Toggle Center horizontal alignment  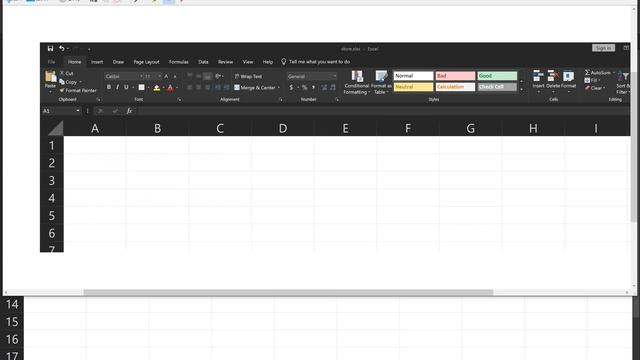[x=199, y=87]
